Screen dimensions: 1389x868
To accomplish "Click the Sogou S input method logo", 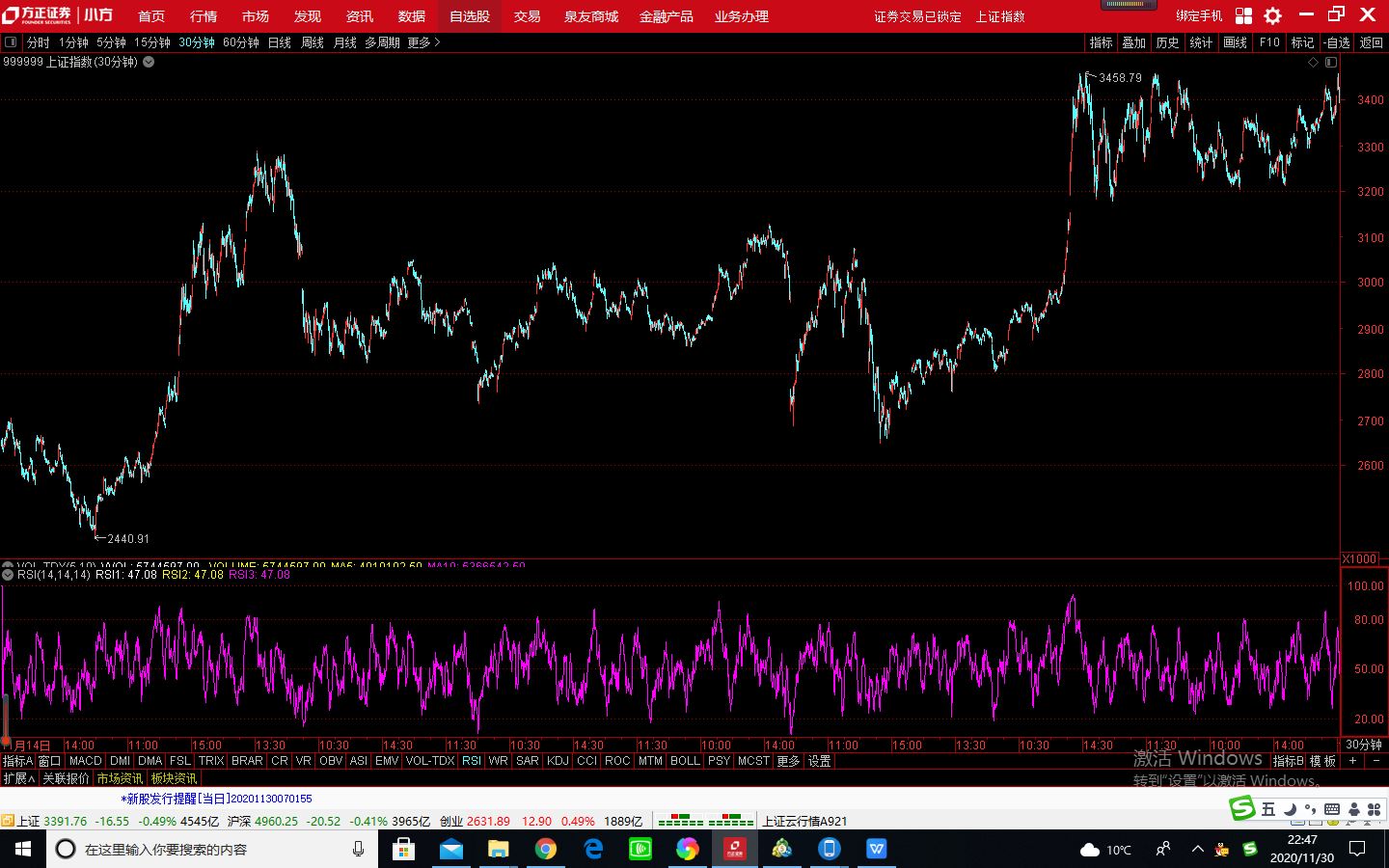I will pos(1242,808).
